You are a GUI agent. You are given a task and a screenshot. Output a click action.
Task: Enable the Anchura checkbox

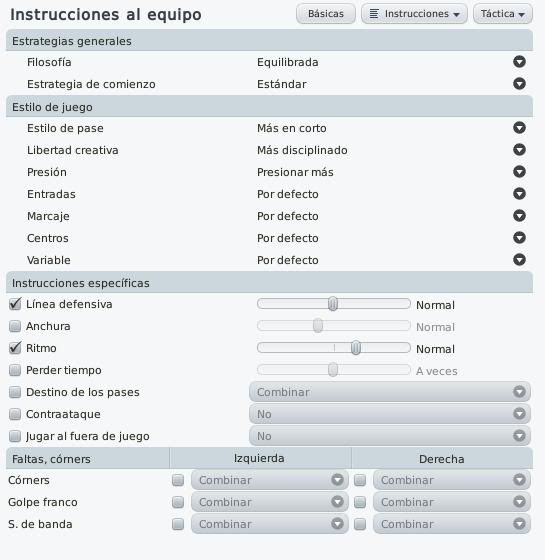[15, 326]
